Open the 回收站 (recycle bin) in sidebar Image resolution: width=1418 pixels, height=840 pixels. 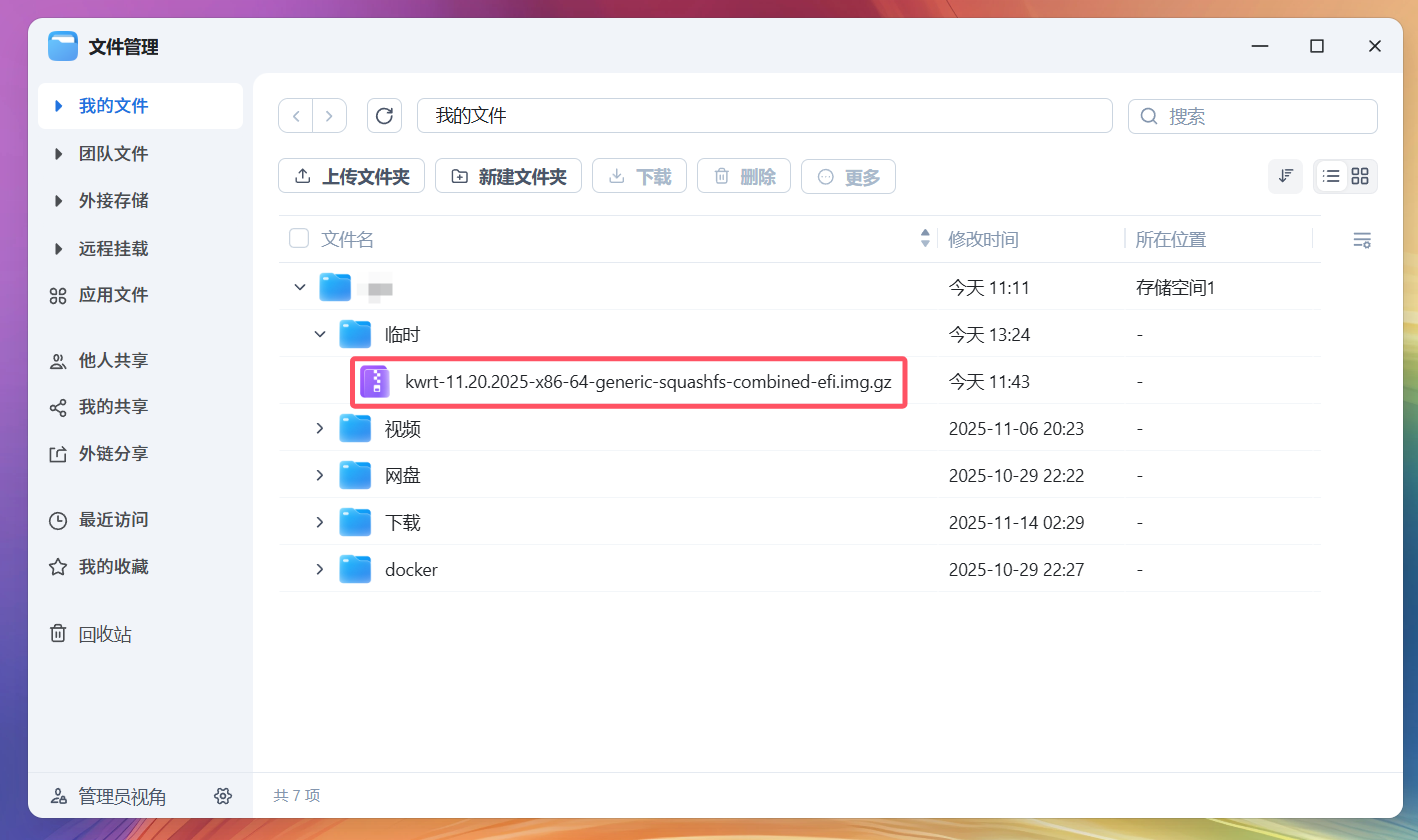(103, 633)
